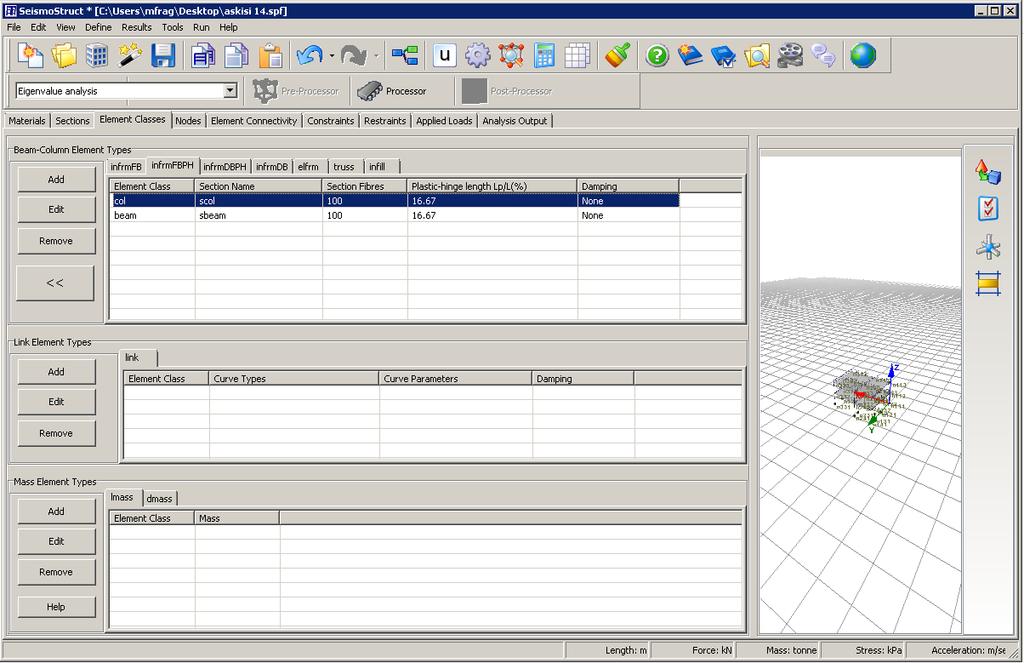This screenshot has width=1024, height=663.
Task: Expand the Undo history dropdown arrow
Action: (x=332, y=56)
